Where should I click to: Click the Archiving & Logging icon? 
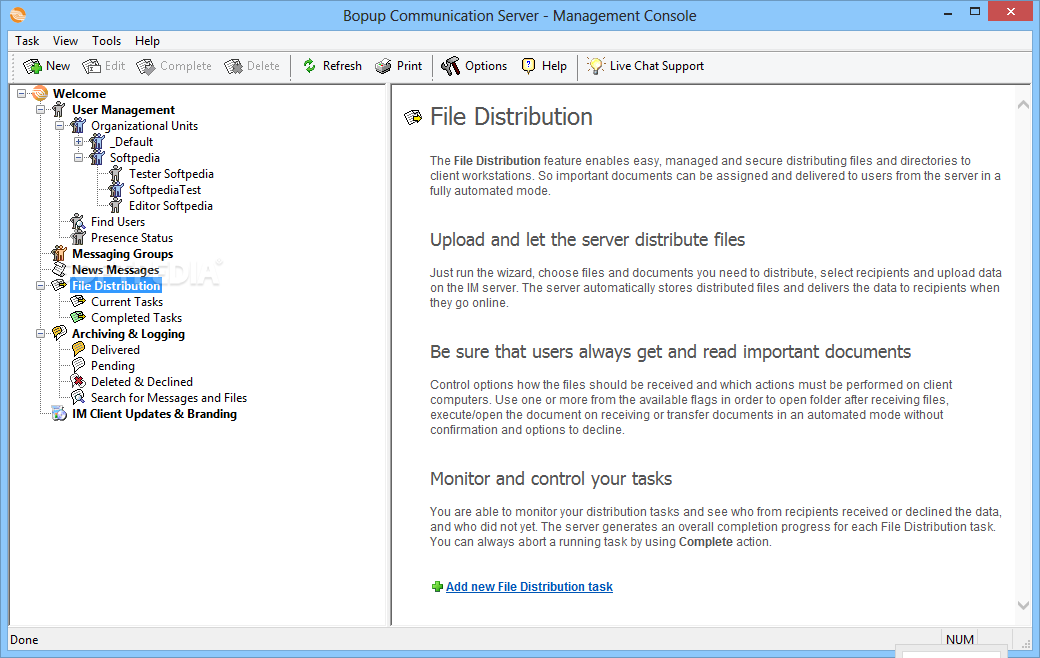[59, 334]
